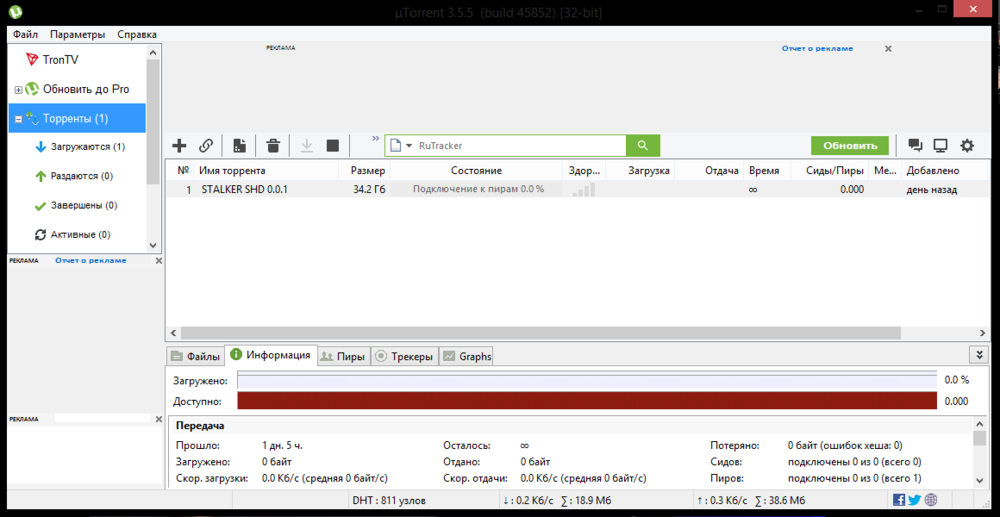Open the Справка menu
The height and width of the screenshot is (517, 1000).
tap(136, 34)
